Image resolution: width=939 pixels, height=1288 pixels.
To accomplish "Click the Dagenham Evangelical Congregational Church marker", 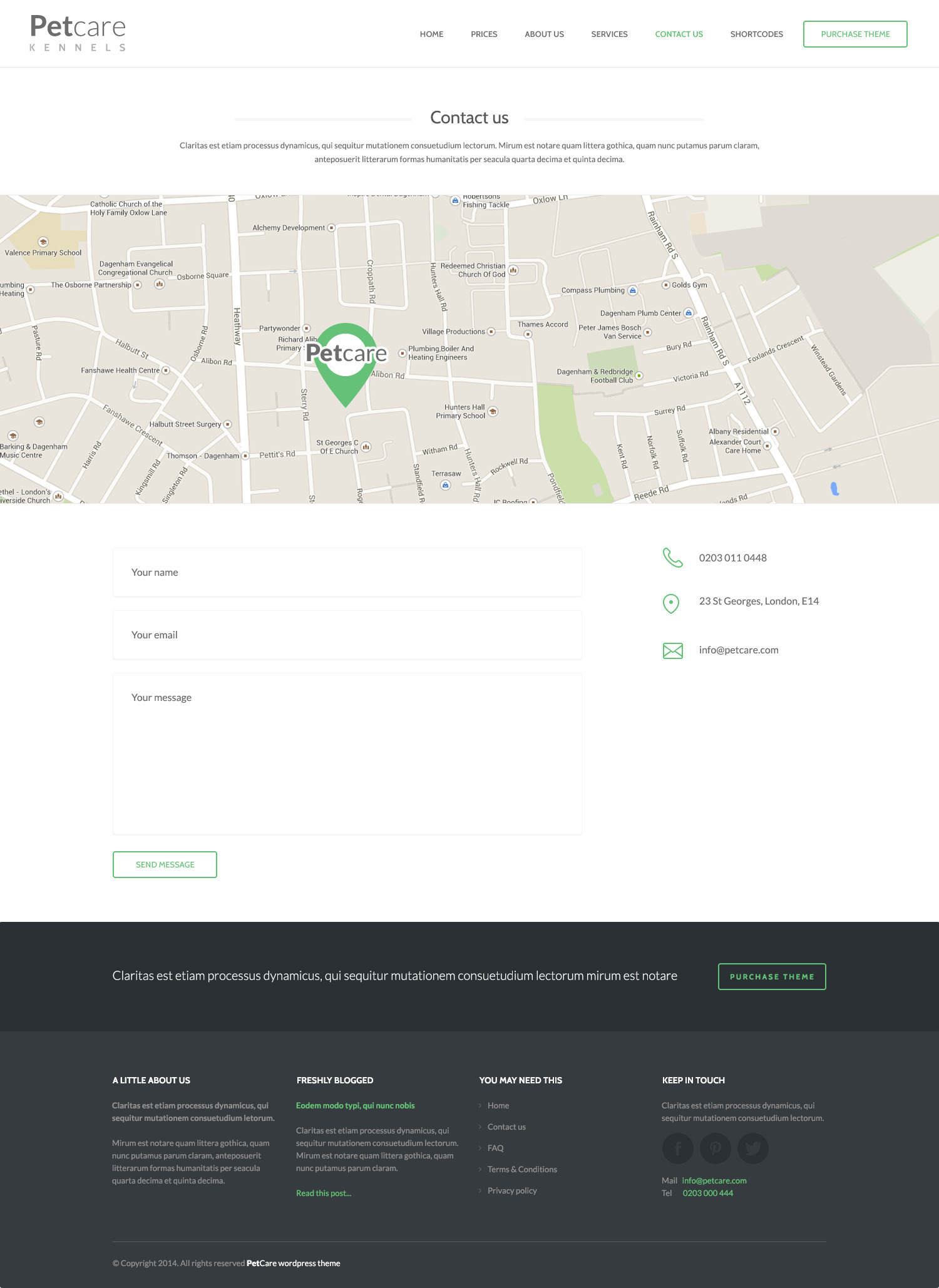I will [x=160, y=284].
